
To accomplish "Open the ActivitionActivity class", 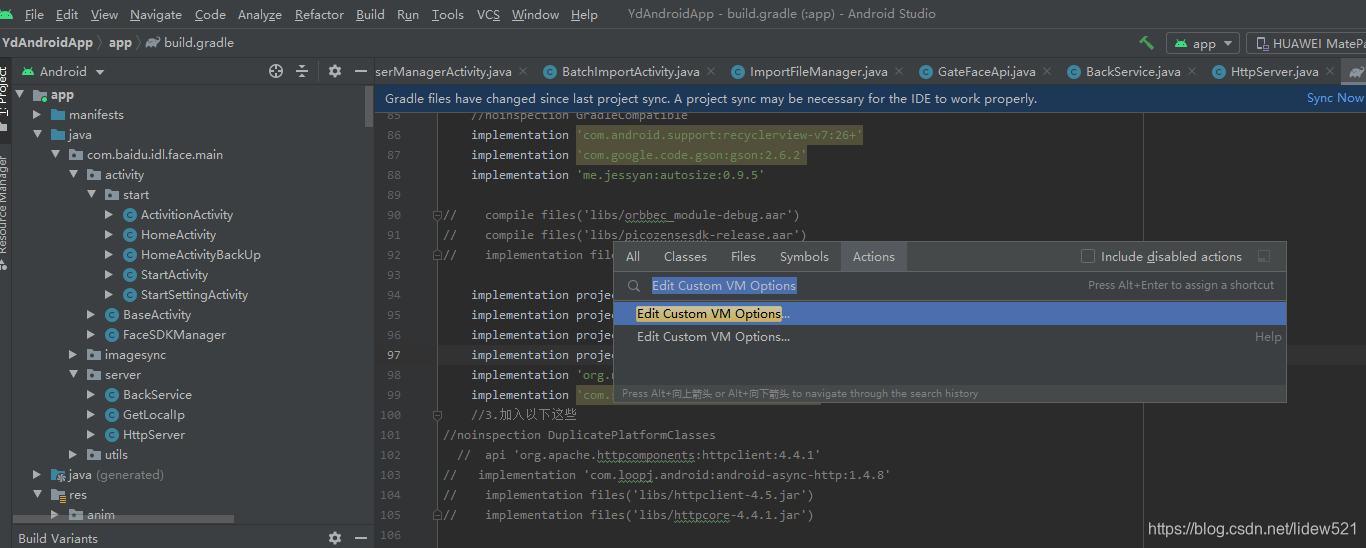I will click(x=186, y=215).
